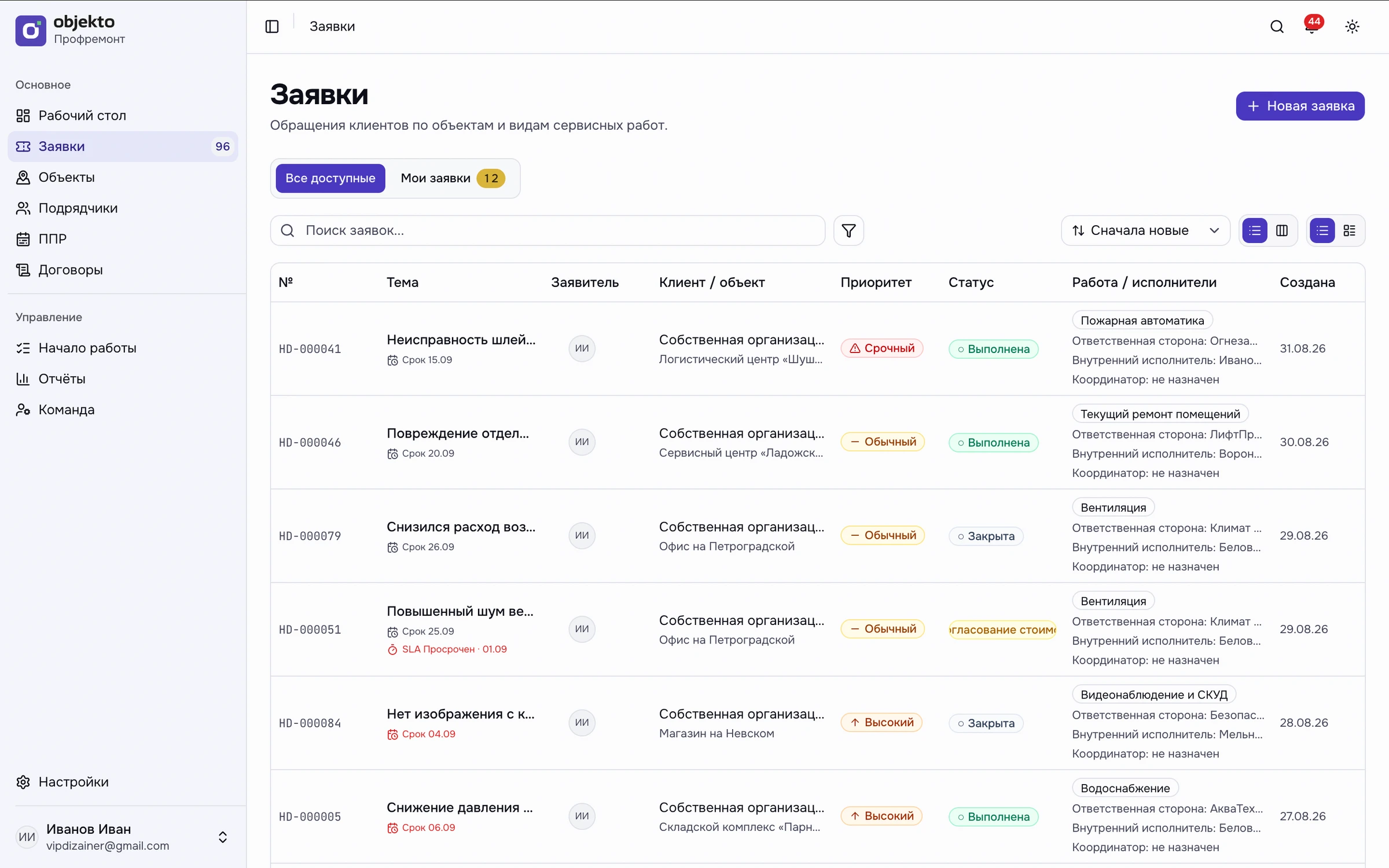Focus the Поиск заявок search field
Screen dimensions: 1389x868
547,231
